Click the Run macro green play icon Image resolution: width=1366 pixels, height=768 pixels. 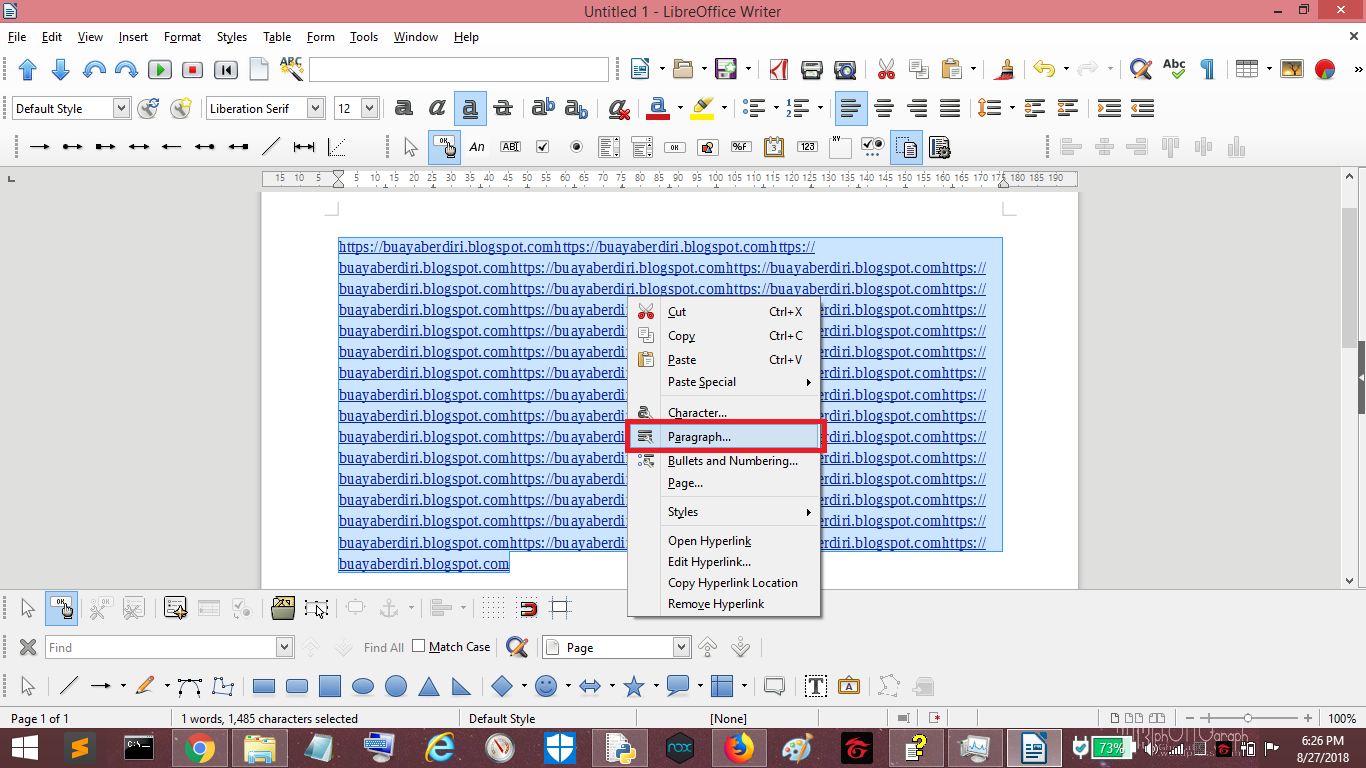(x=160, y=69)
